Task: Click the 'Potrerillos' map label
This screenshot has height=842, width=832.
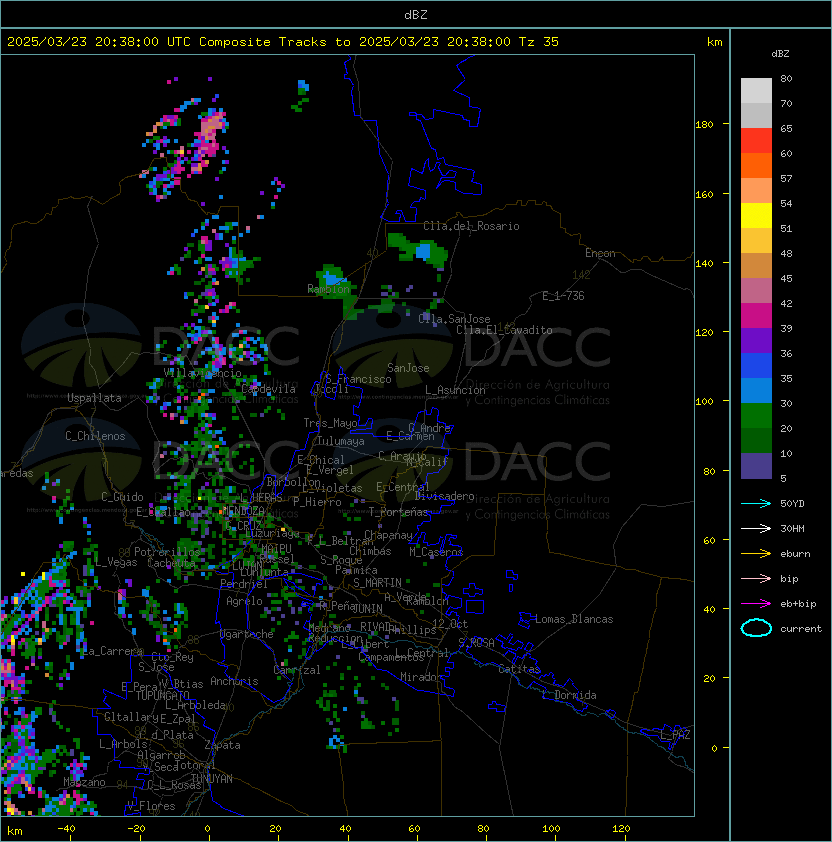Action: pos(167,551)
